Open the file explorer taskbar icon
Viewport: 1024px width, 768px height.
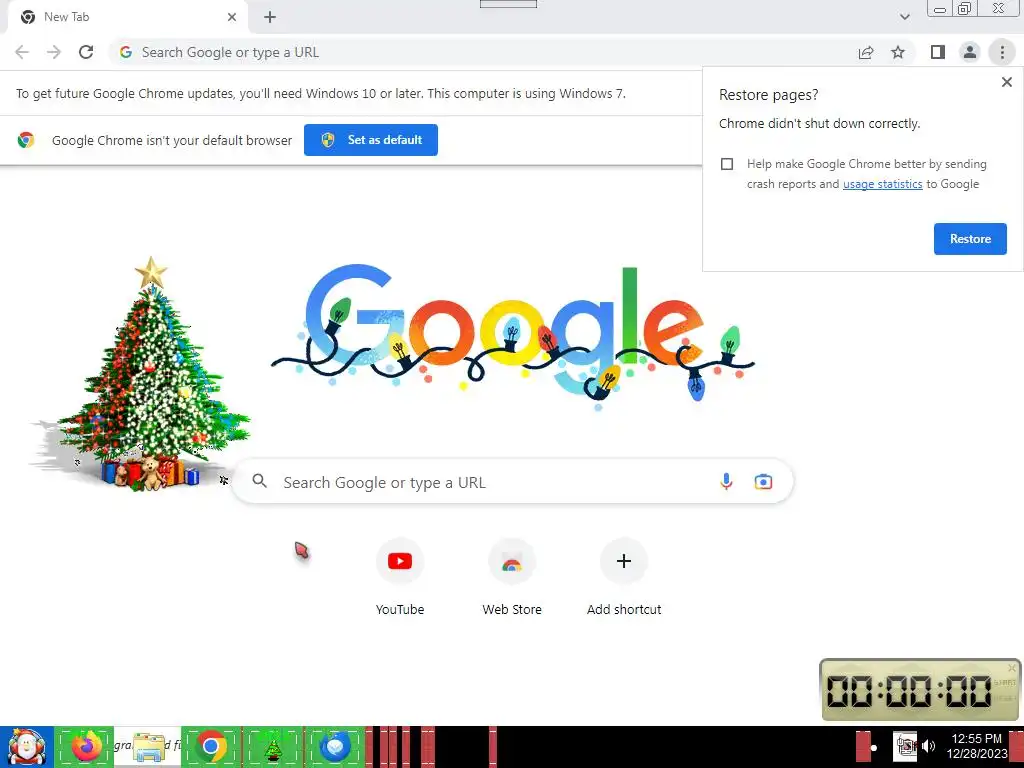click(148, 747)
